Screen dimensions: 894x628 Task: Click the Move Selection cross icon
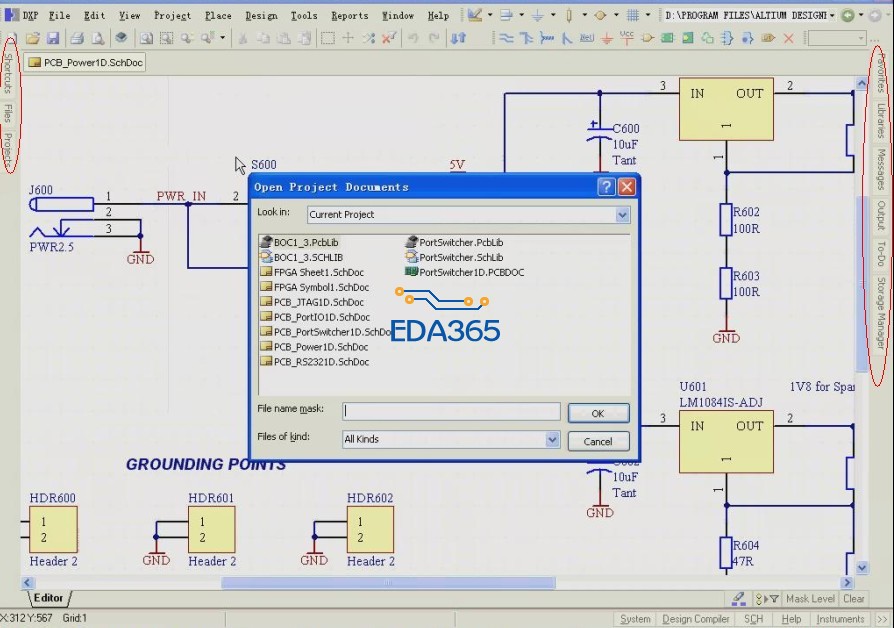pos(348,38)
